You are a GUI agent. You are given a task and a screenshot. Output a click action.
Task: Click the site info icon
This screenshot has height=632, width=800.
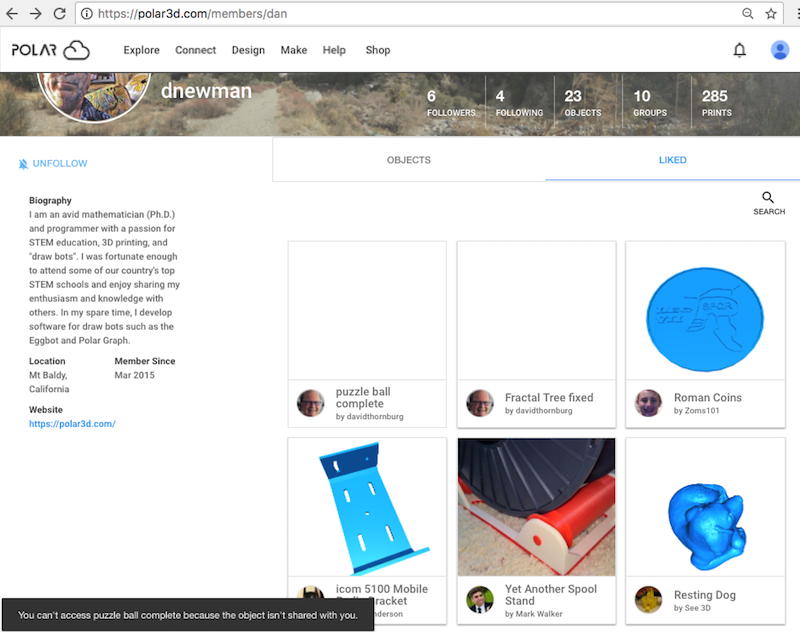(87, 14)
